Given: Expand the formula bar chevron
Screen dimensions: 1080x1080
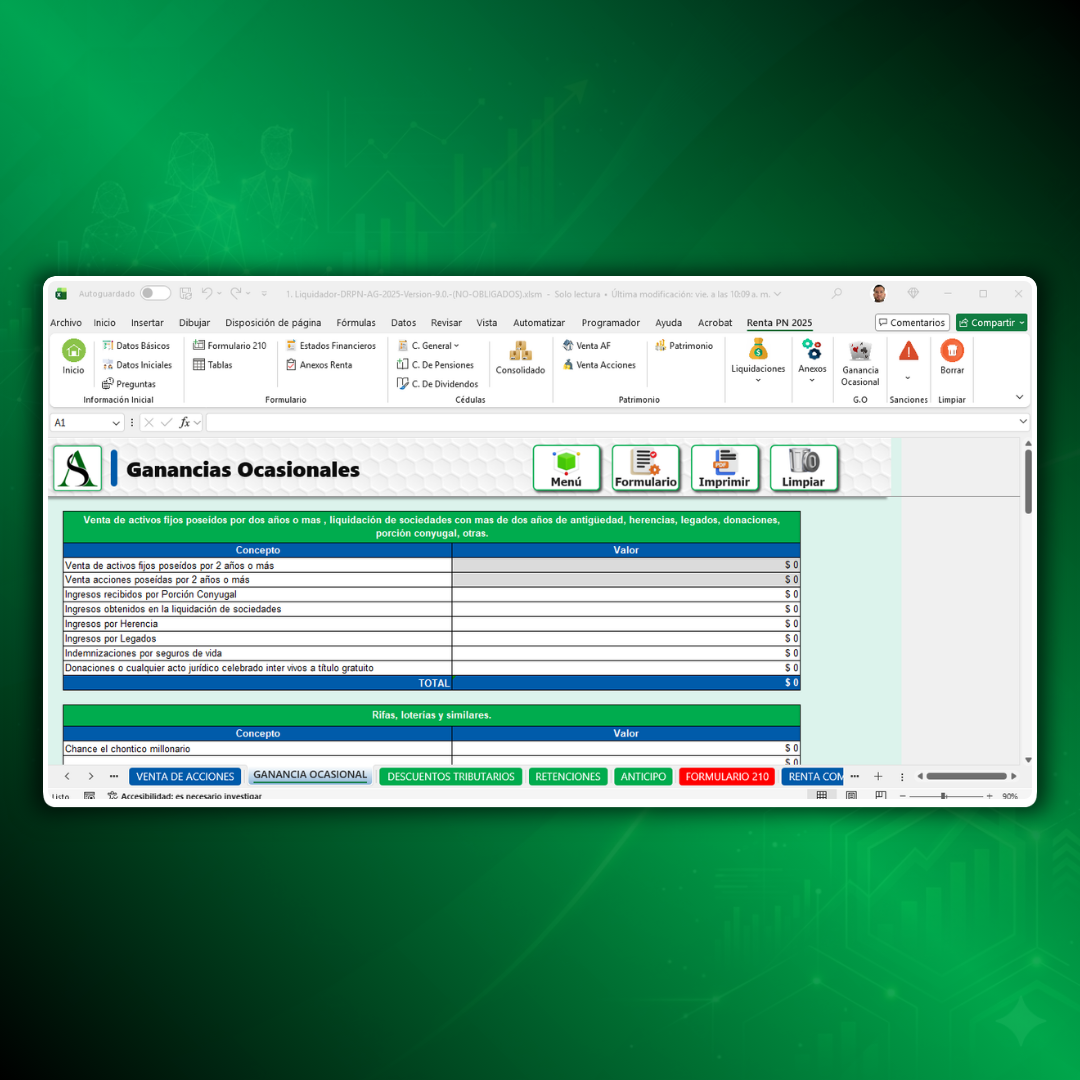Looking at the screenshot, I should 1022,423.
